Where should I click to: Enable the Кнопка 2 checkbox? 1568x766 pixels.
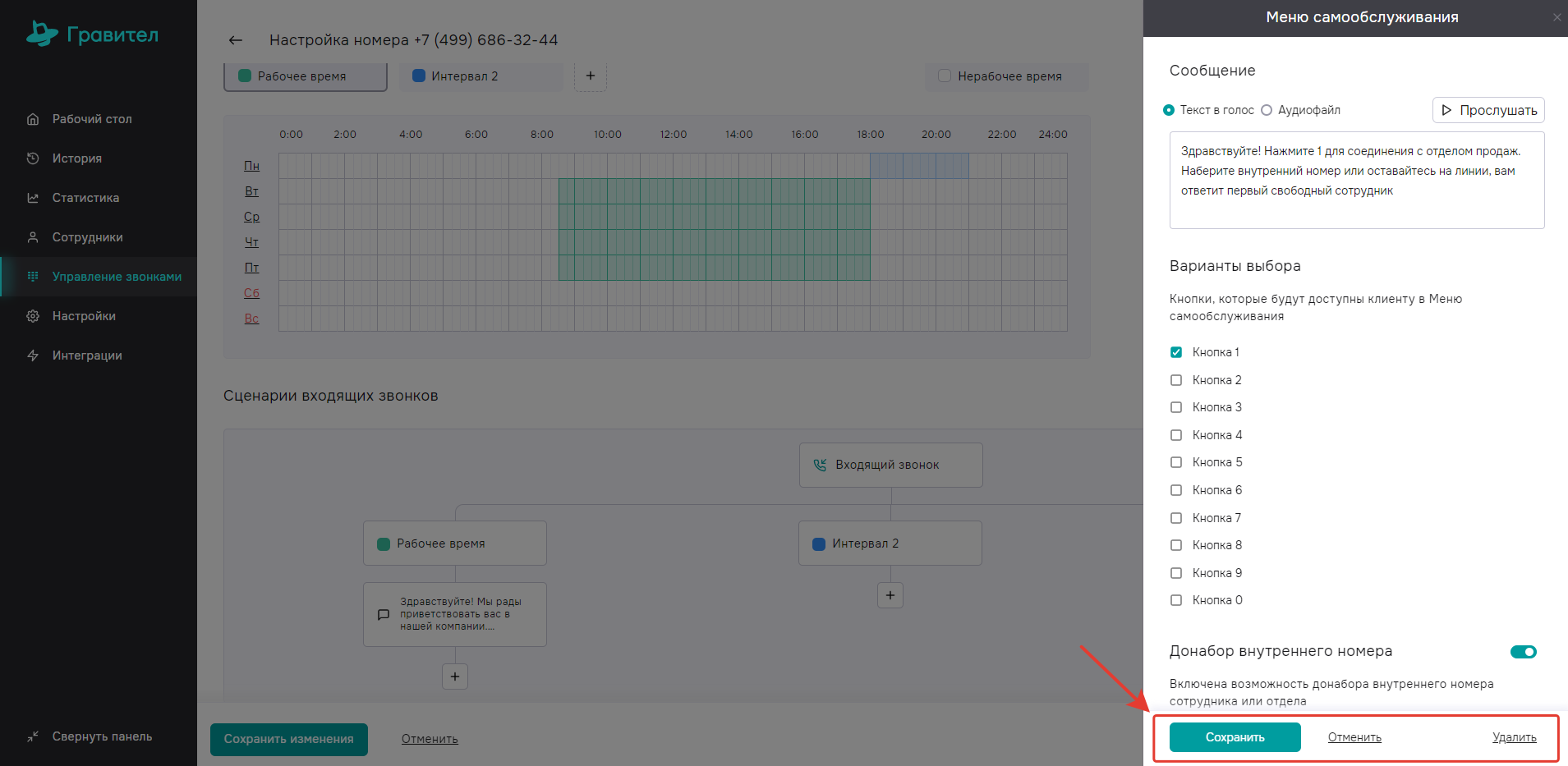pyautogui.click(x=1176, y=380)
